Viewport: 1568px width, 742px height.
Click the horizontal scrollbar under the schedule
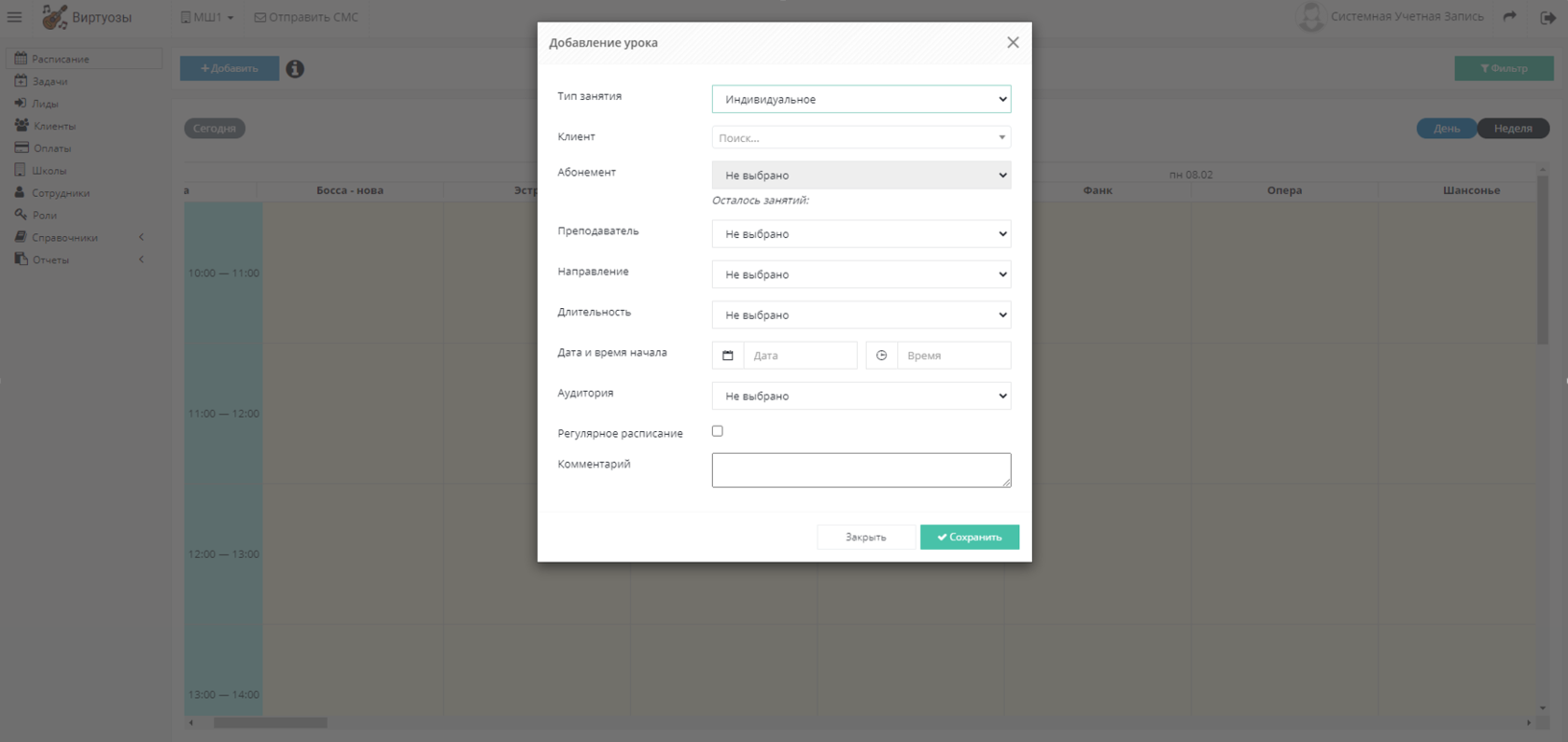271,722
